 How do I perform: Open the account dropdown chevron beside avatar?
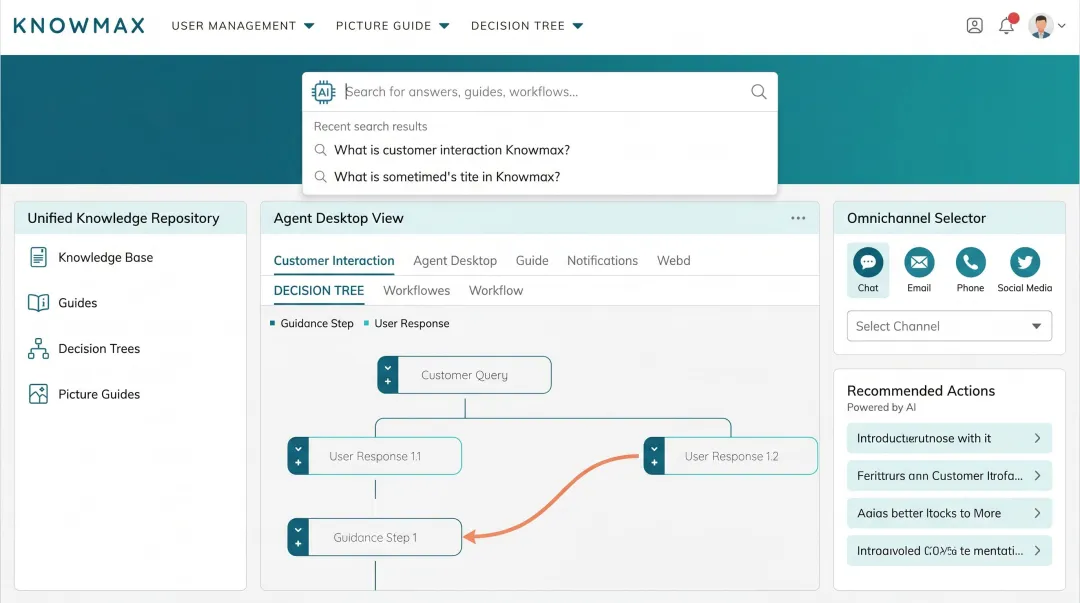[1061, 25]
